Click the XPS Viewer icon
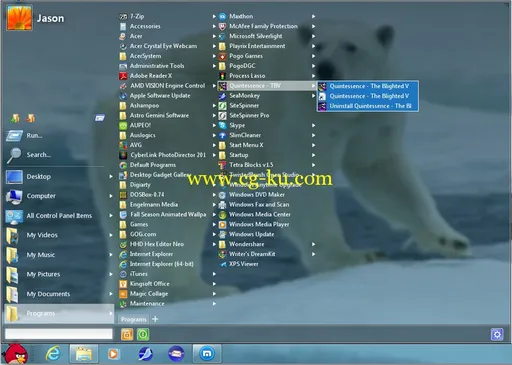Viewport: 512px width, 365px height. pyautogui.click(x=222, y=264)
